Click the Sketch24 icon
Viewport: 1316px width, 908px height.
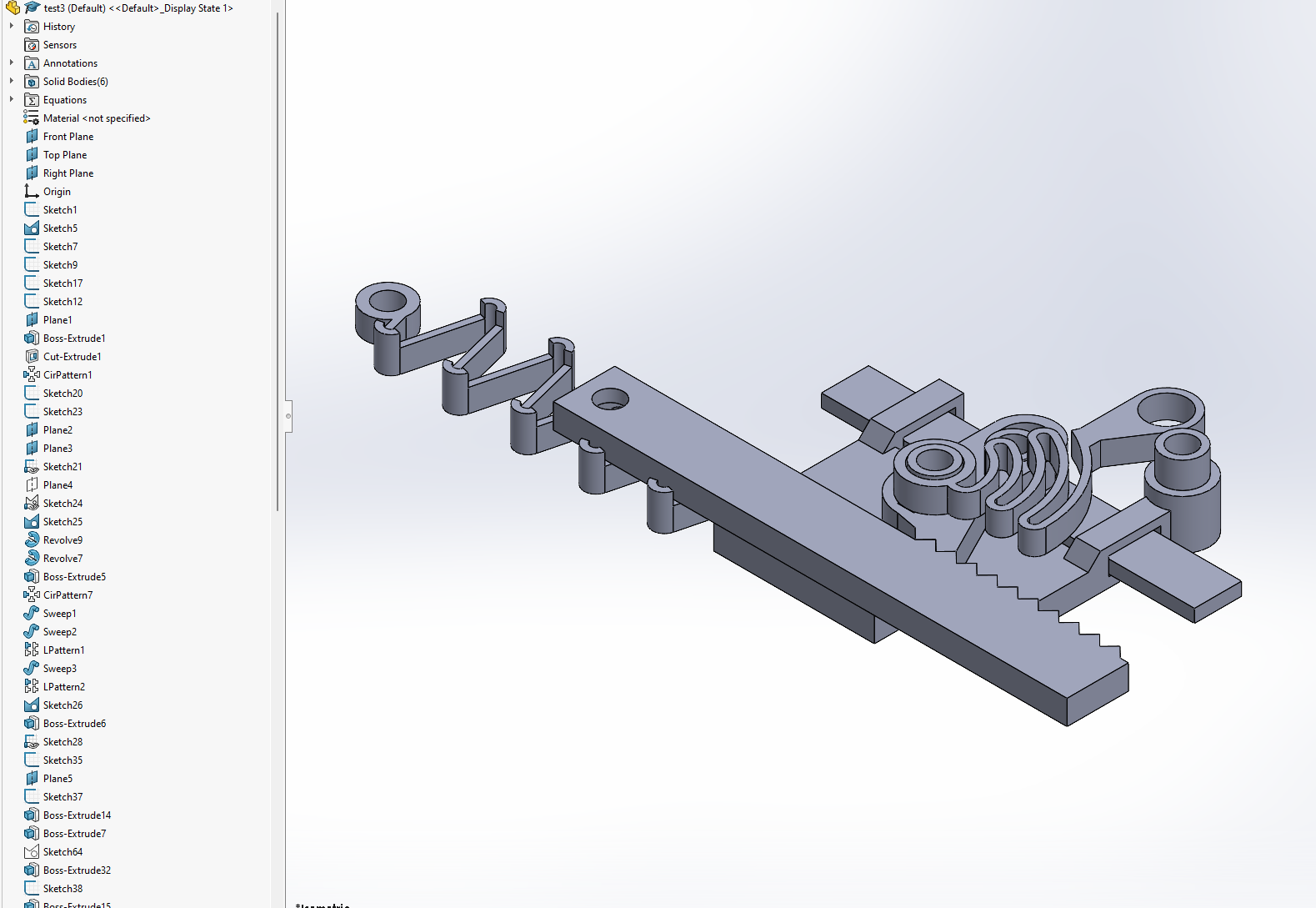[x=32, y=504]
